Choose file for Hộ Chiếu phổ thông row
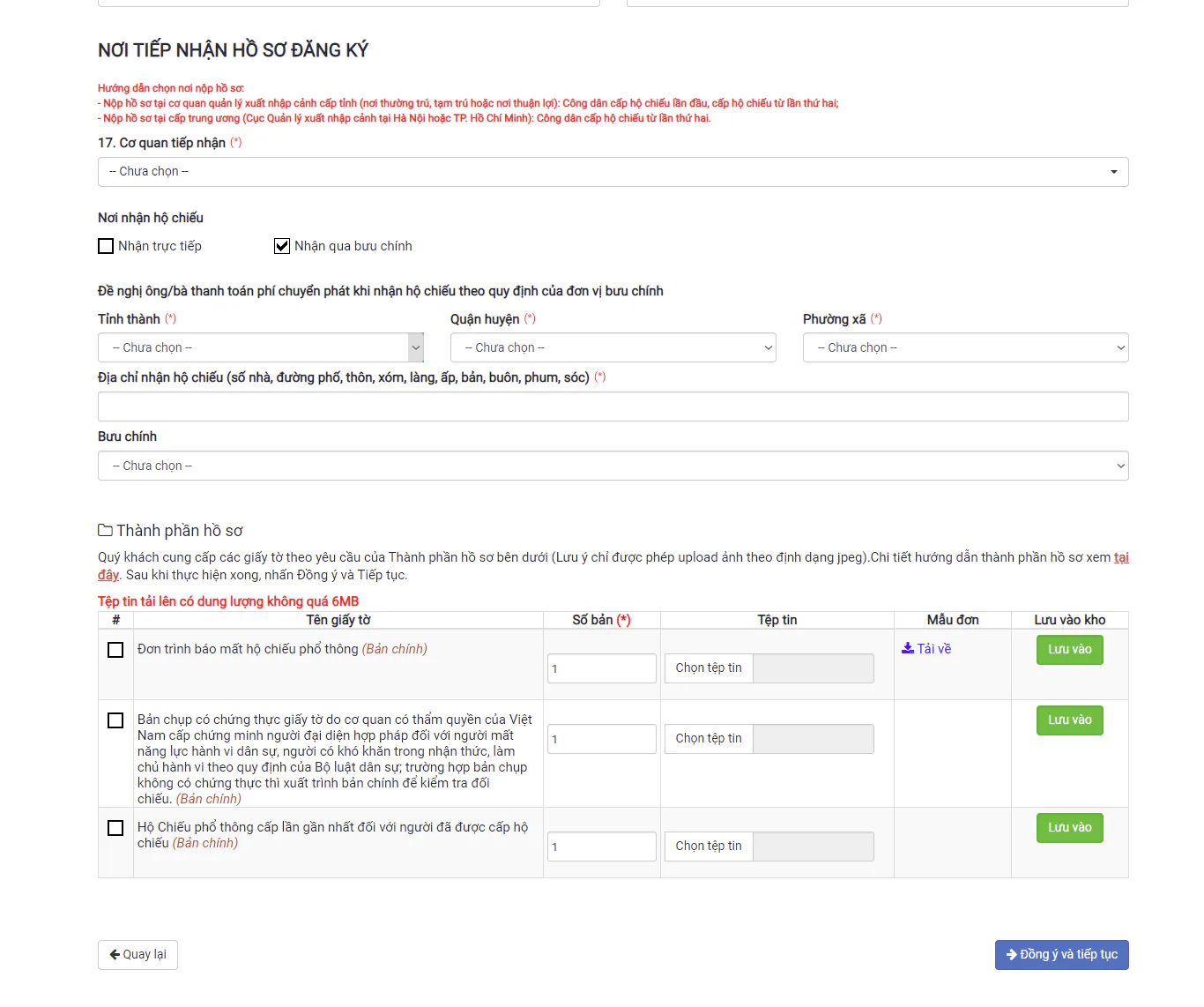 click(709, 847)
